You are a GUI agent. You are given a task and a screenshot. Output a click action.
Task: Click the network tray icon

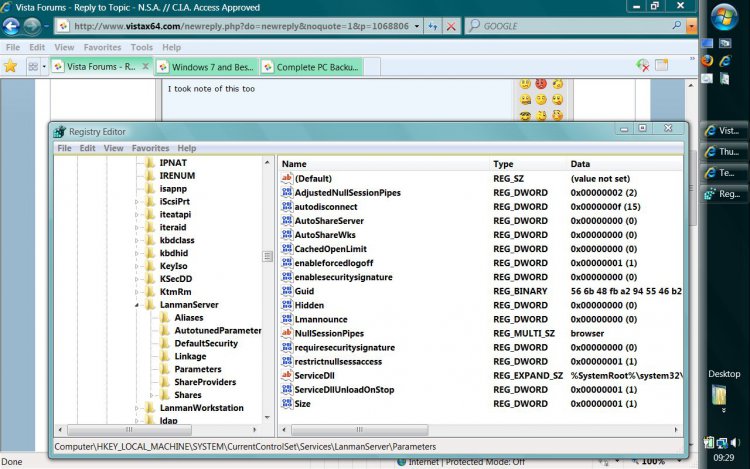click(722, 443)
